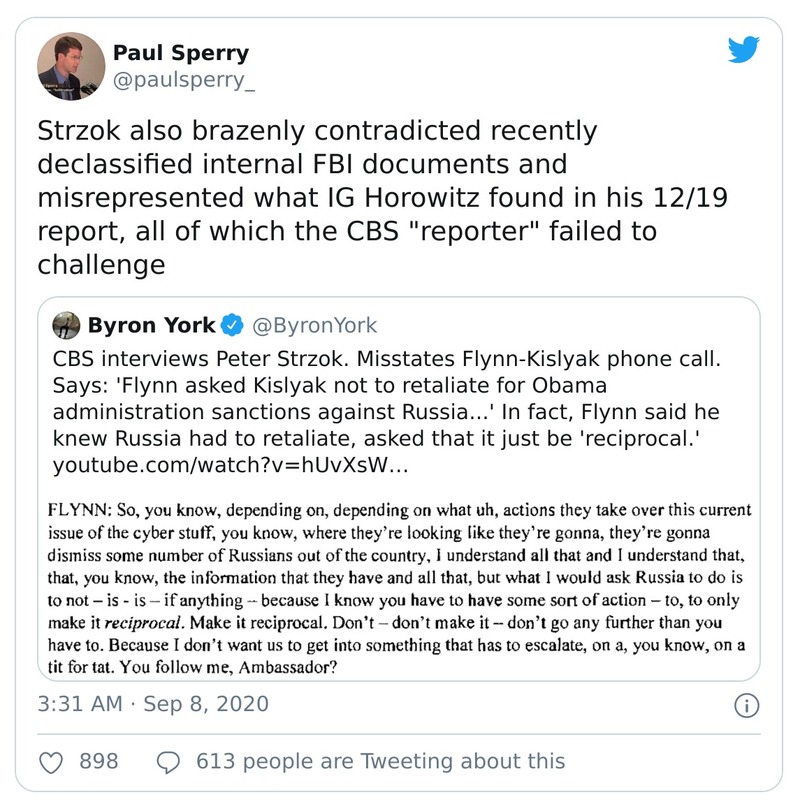Click the 898 likes count
The height and width of the screenshot is (811, 800).
(98, 762)
